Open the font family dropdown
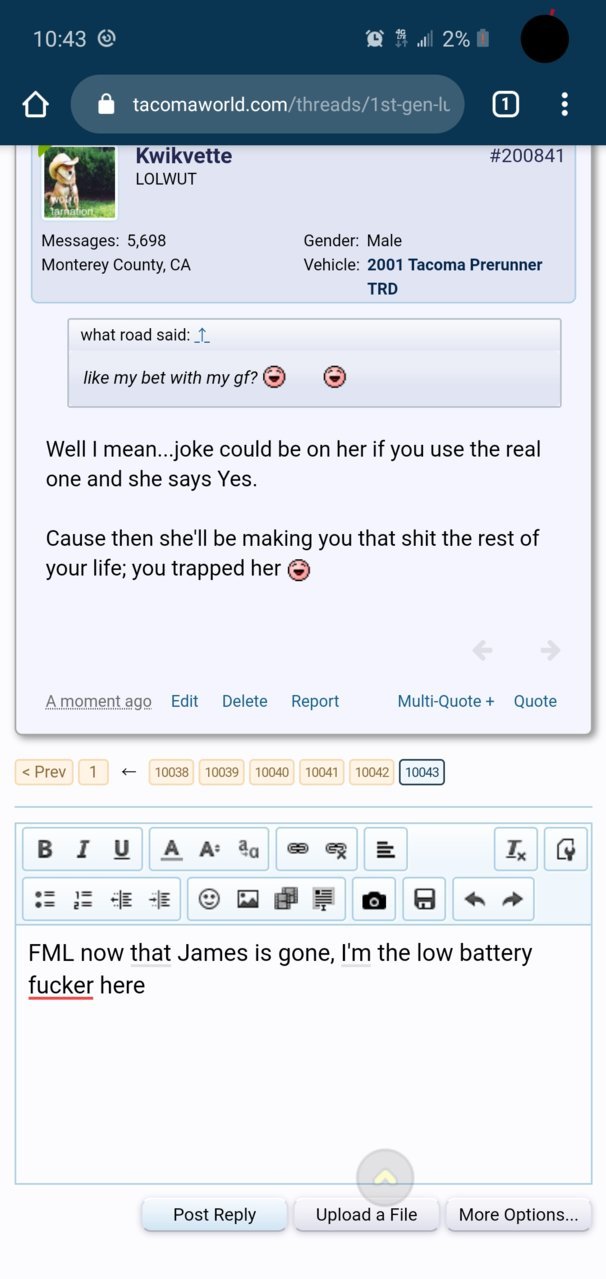 (x=248, y=850)
